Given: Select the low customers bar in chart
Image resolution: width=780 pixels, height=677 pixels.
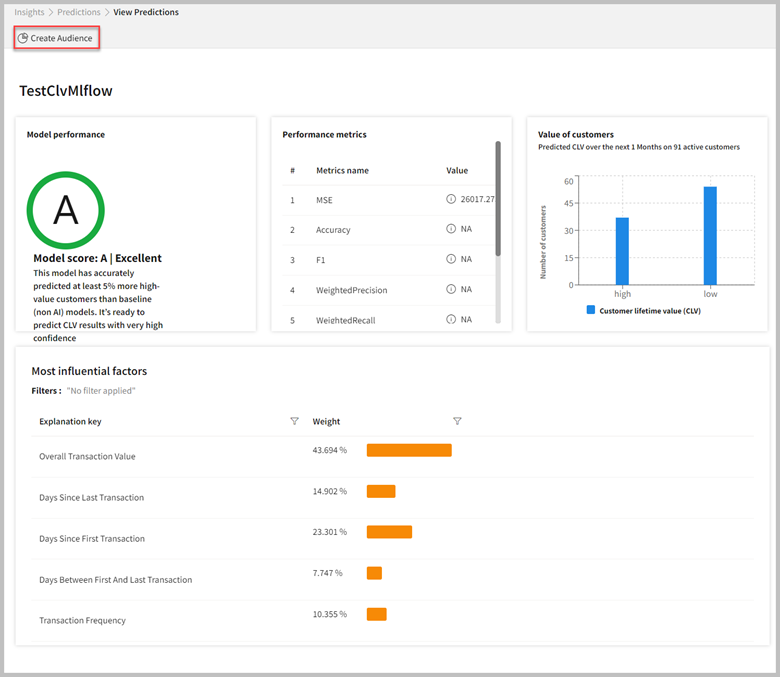Looking at the screenshot, I should (x=710, y=235).
